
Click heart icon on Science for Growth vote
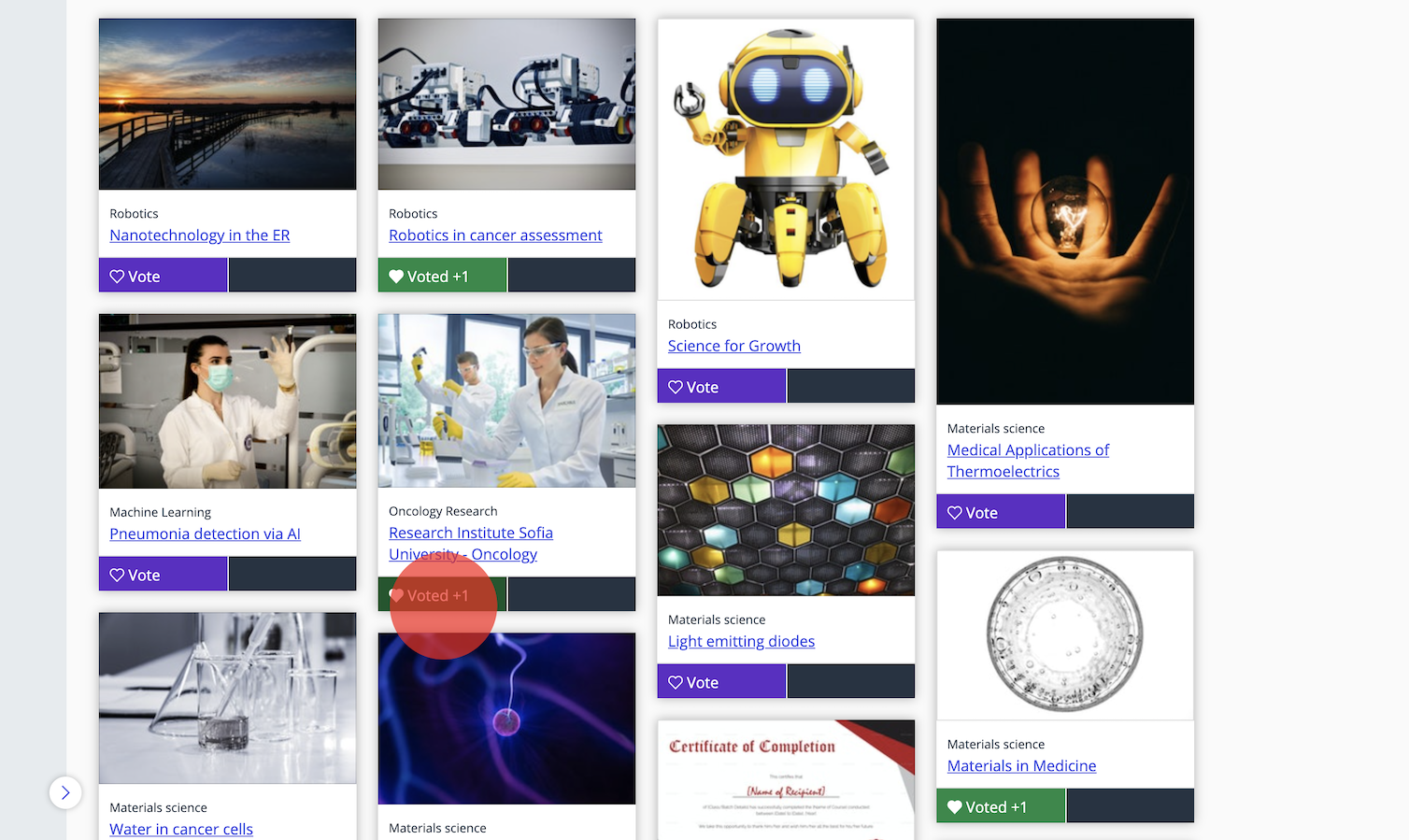point(676,387)
